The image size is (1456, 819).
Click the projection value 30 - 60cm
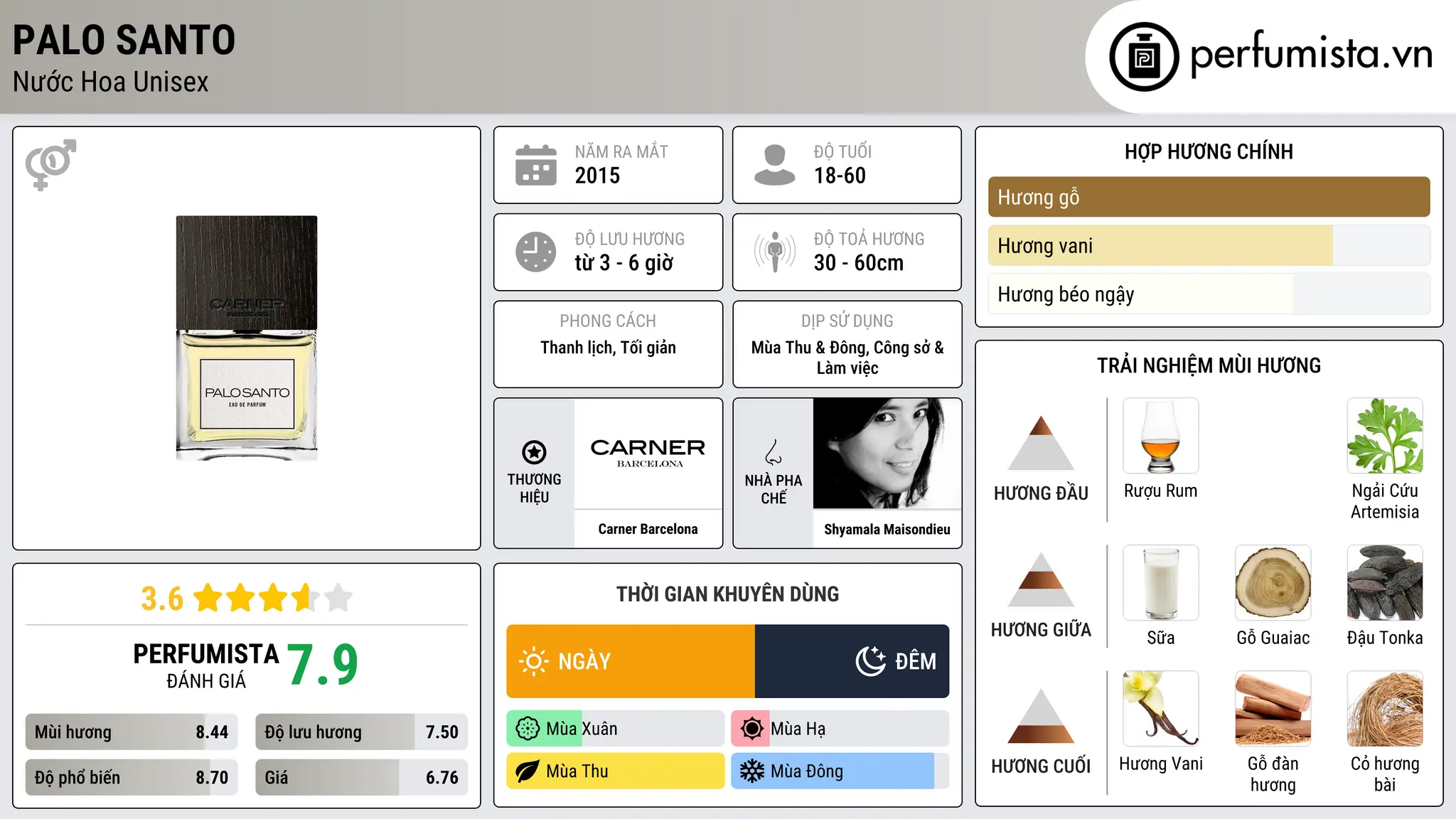pos(859,263)
